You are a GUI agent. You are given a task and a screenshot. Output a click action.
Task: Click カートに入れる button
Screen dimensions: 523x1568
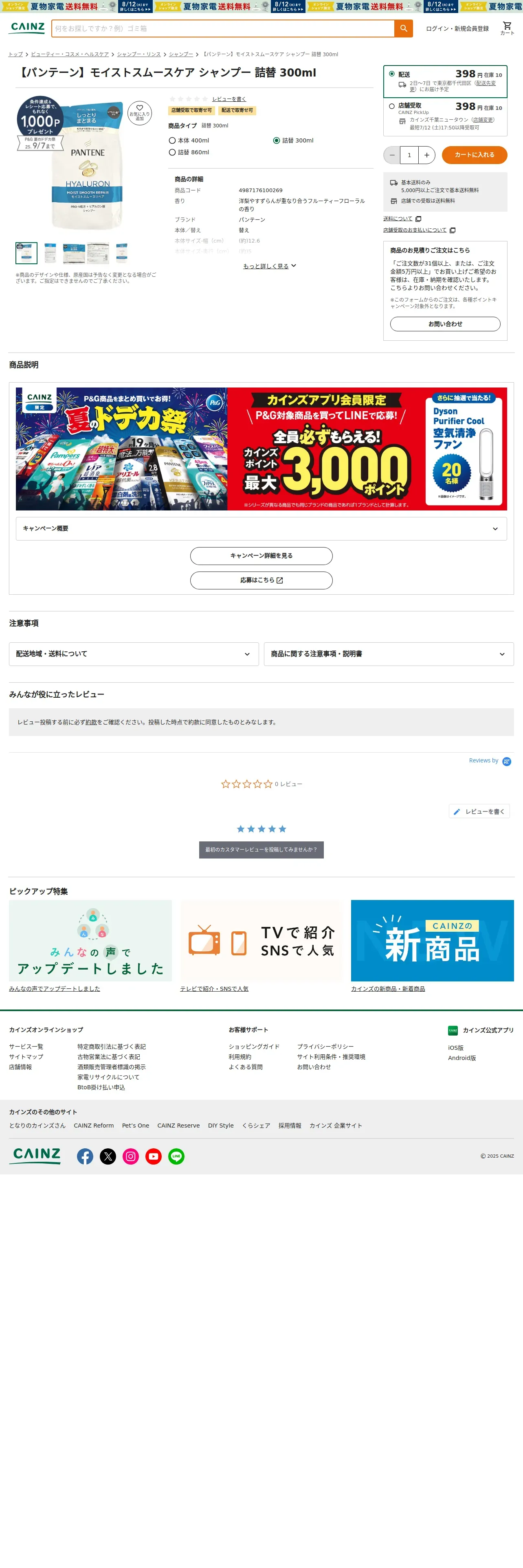point(474,155)
